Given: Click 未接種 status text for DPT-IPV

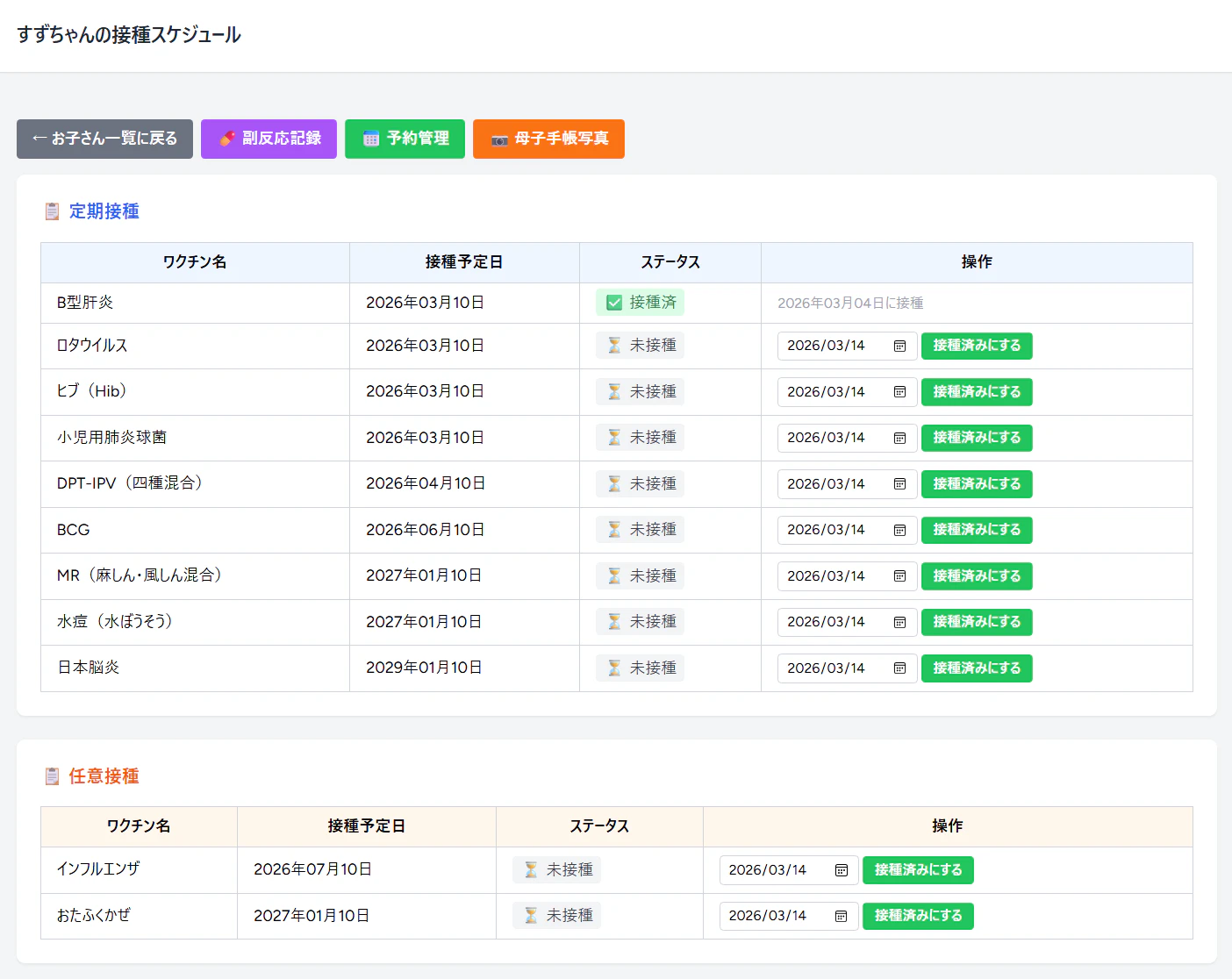Looking at the screenshot, I should click(x=653, y=484).
